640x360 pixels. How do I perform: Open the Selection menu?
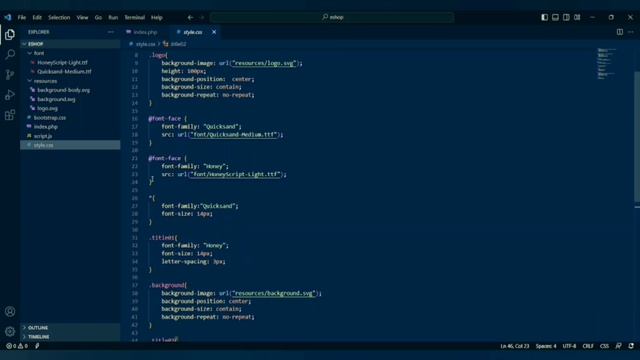tap(59, 17)
